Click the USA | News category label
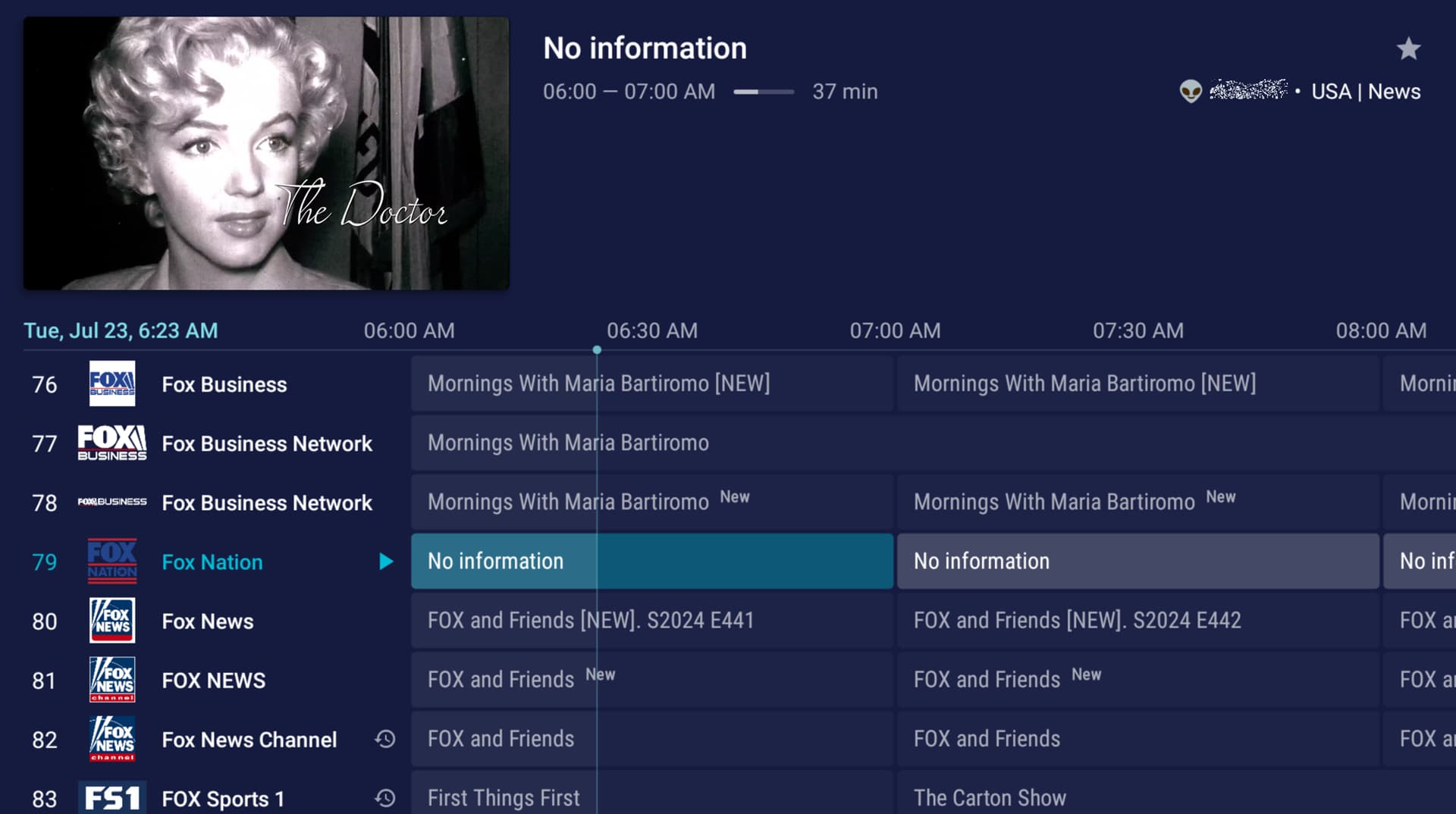The height and width of the screenshot is (814, 1456). (1366, 92)
